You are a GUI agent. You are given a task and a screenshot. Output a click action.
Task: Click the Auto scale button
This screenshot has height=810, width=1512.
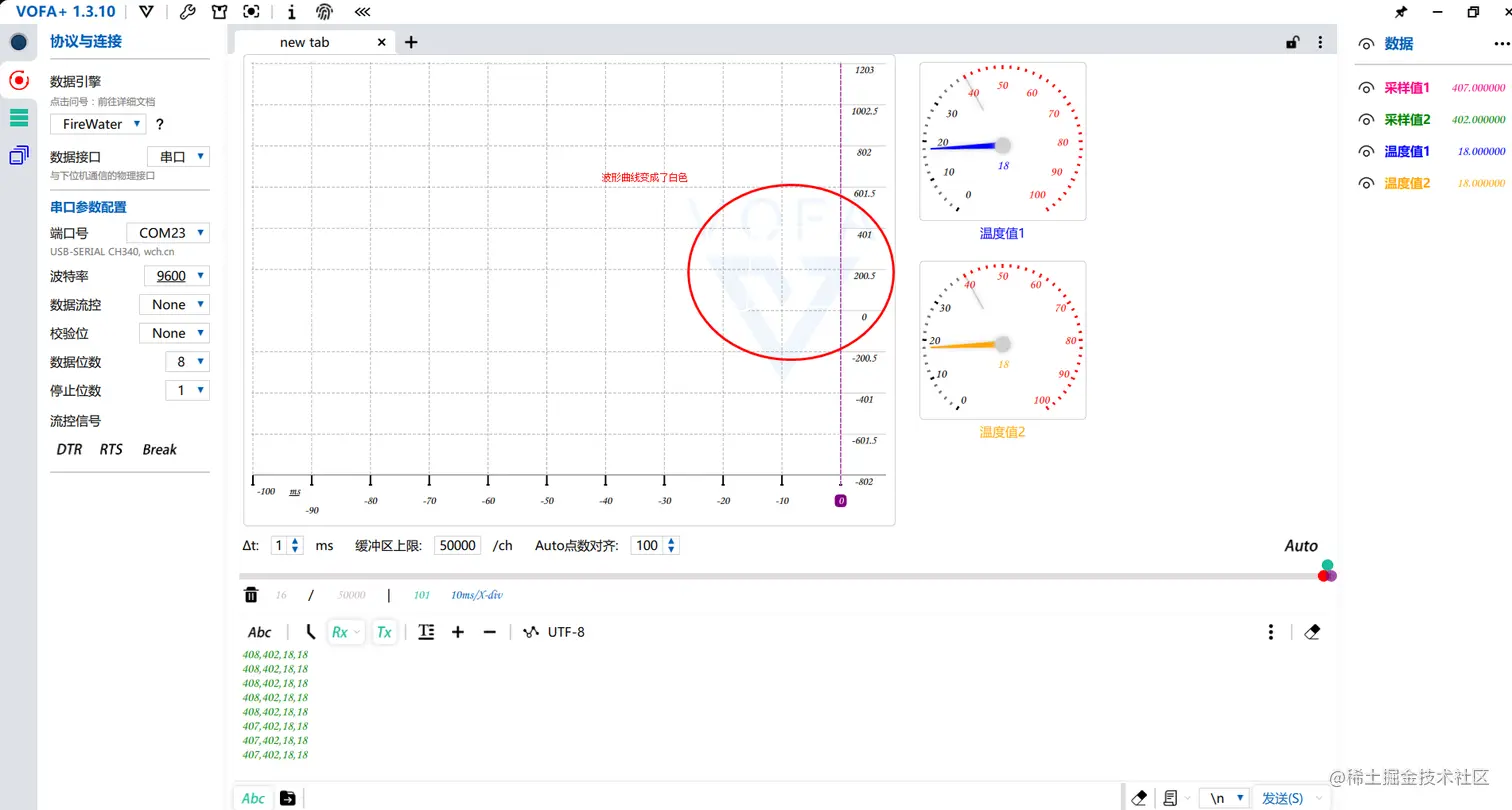(1301, 546)
